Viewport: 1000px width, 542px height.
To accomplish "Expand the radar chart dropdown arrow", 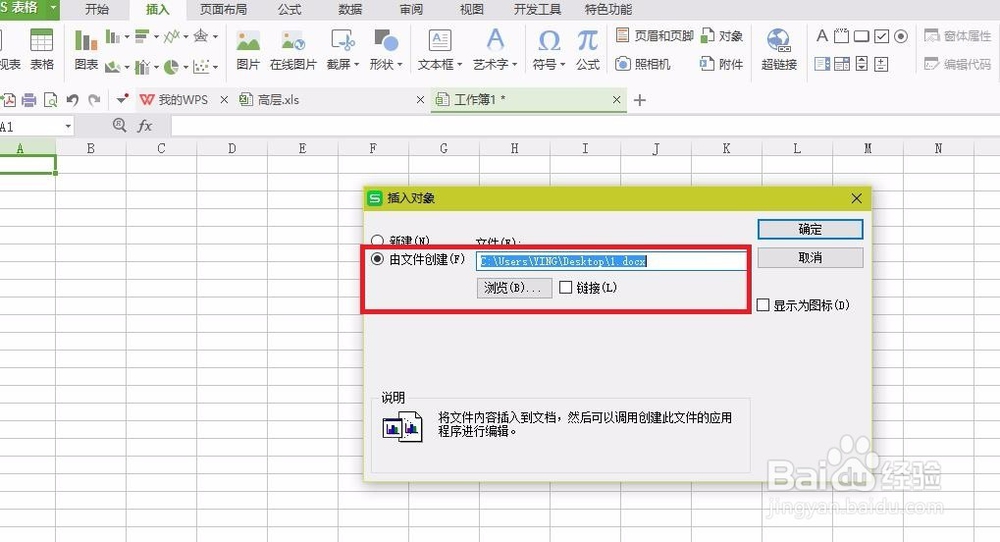I will [215, 36].
